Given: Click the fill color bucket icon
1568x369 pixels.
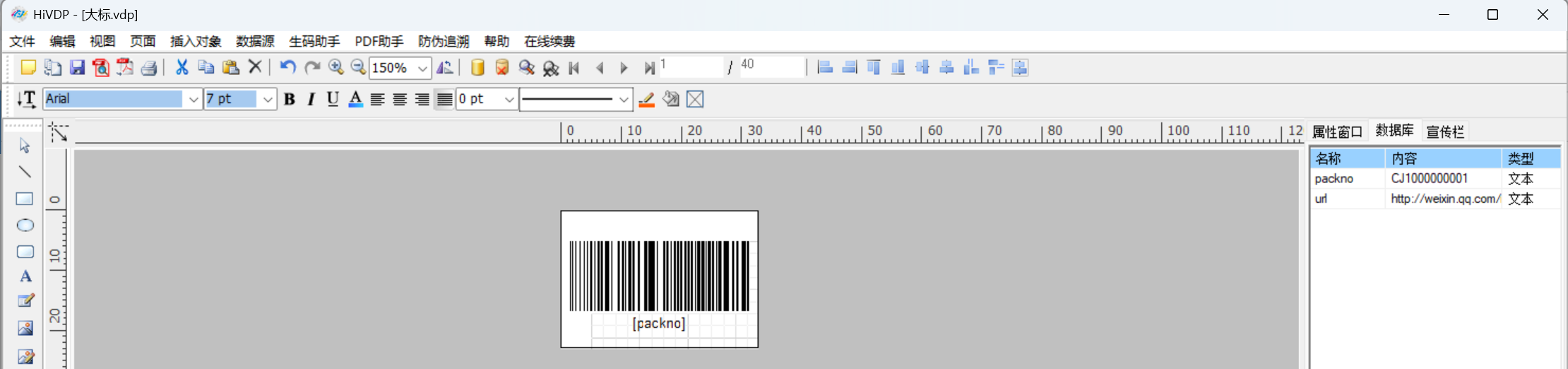Looking at the screenshot, I should coord(671,100).
